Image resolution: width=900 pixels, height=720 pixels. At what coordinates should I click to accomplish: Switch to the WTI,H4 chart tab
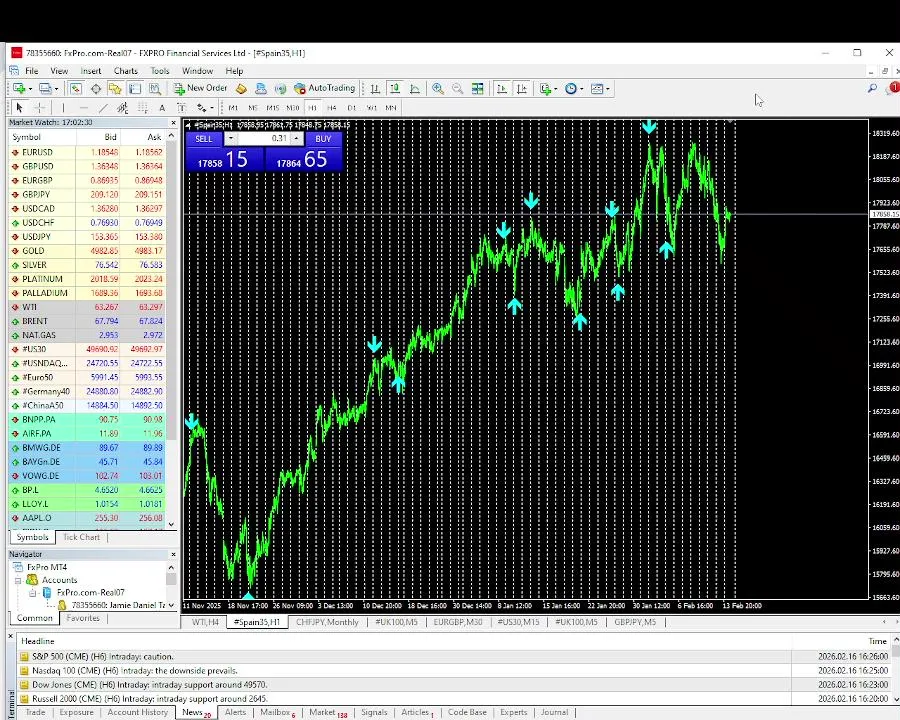coord(205,622)
